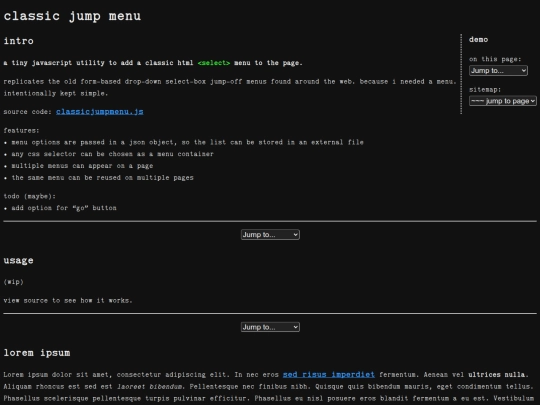This screenshot has height=405, width=540.
Task: Open the classicjumpmenu.js source code link
Action: [x=100, y=112]
